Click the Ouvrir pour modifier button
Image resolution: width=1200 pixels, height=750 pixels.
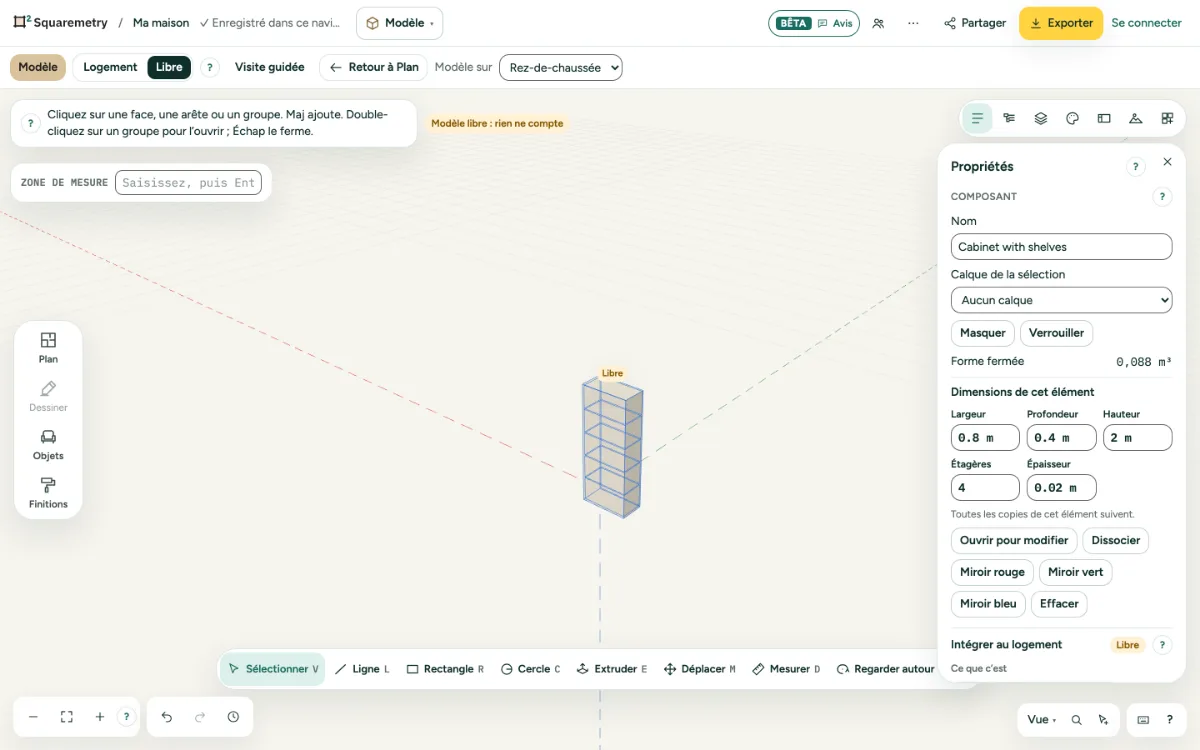(x=1014, y=541)
